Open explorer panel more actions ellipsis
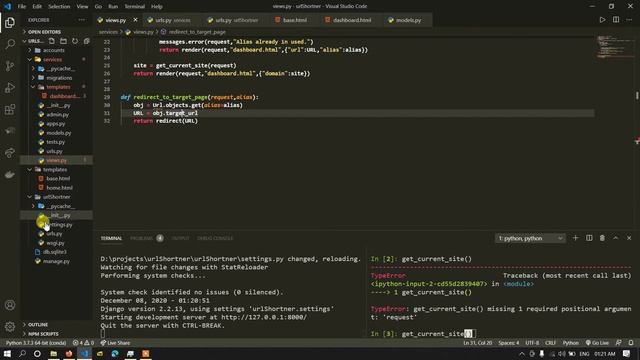The width and height of the screenshot is (640, 360). click(82, 20)
